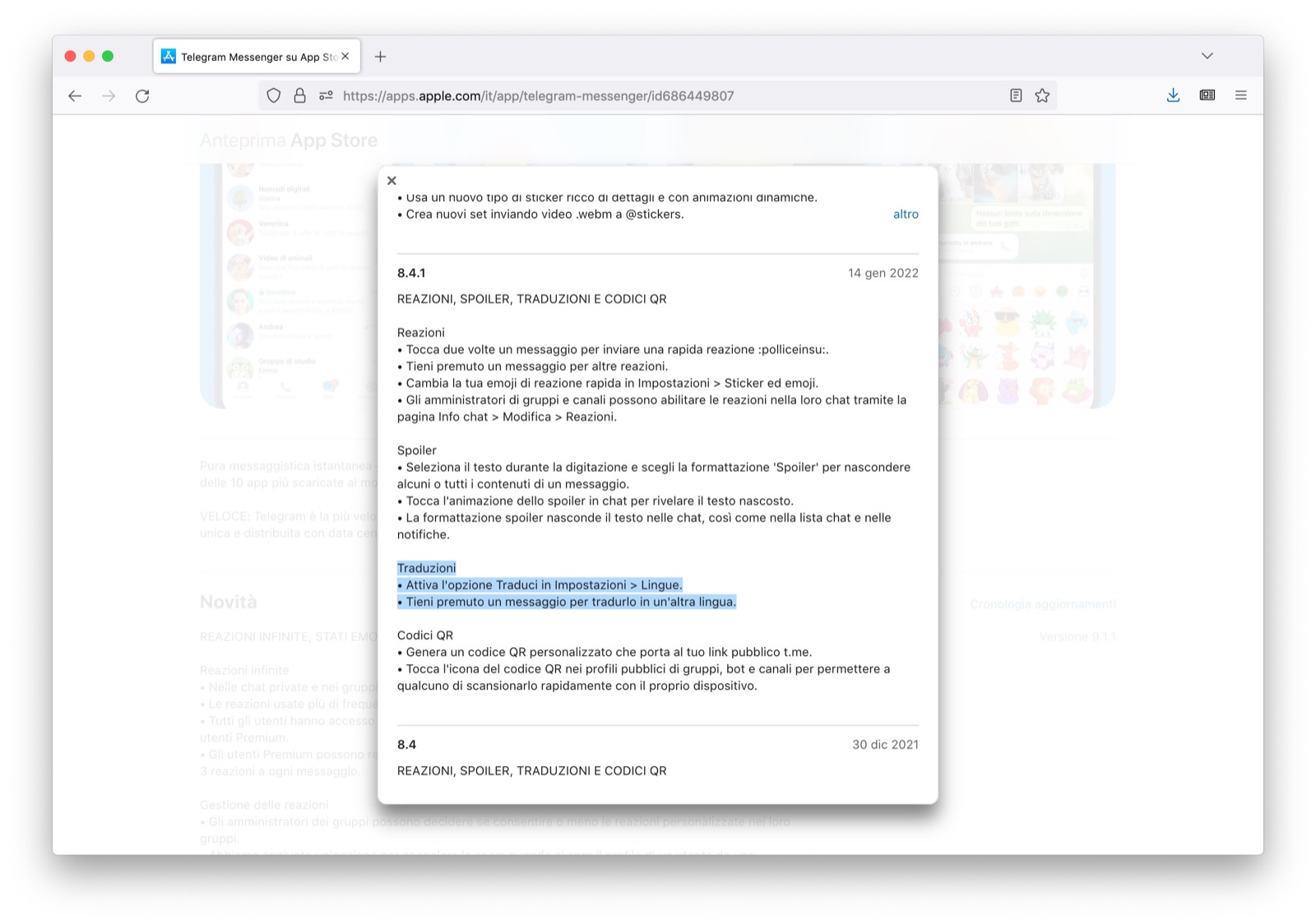Open the Firefox application menu
The width and height of the screenshot is (1316, 924).
pyautogui.click(x=1241, y=96)
